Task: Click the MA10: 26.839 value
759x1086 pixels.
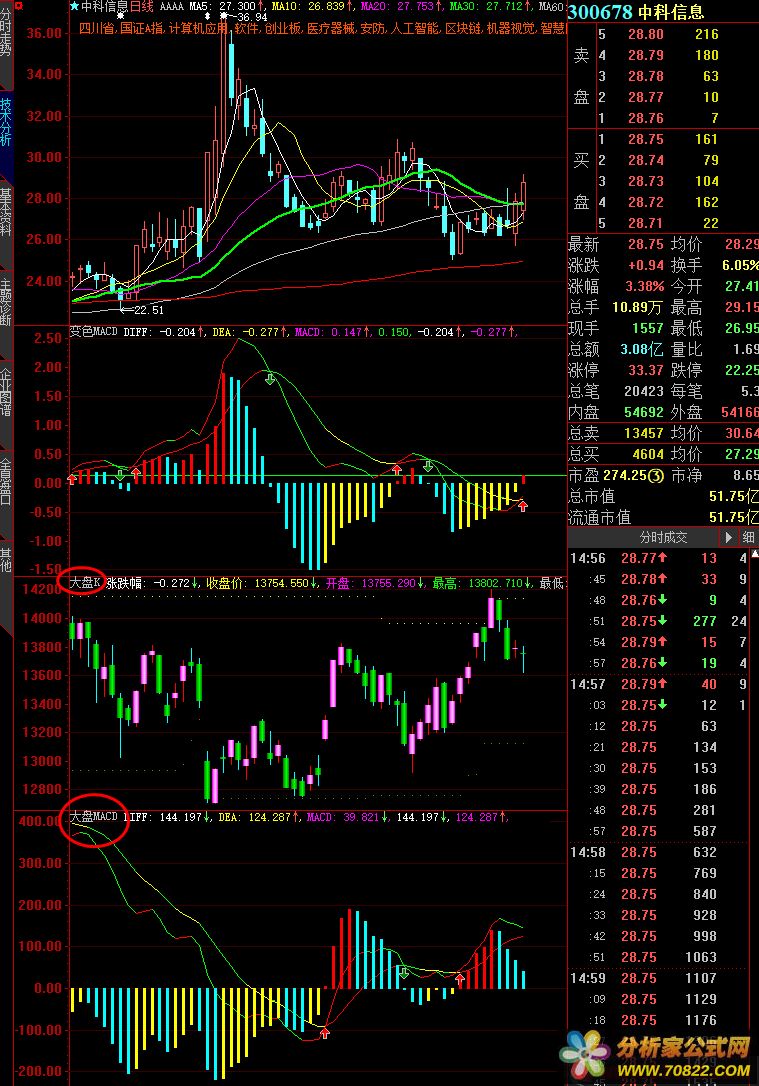Action: [313, 6]
